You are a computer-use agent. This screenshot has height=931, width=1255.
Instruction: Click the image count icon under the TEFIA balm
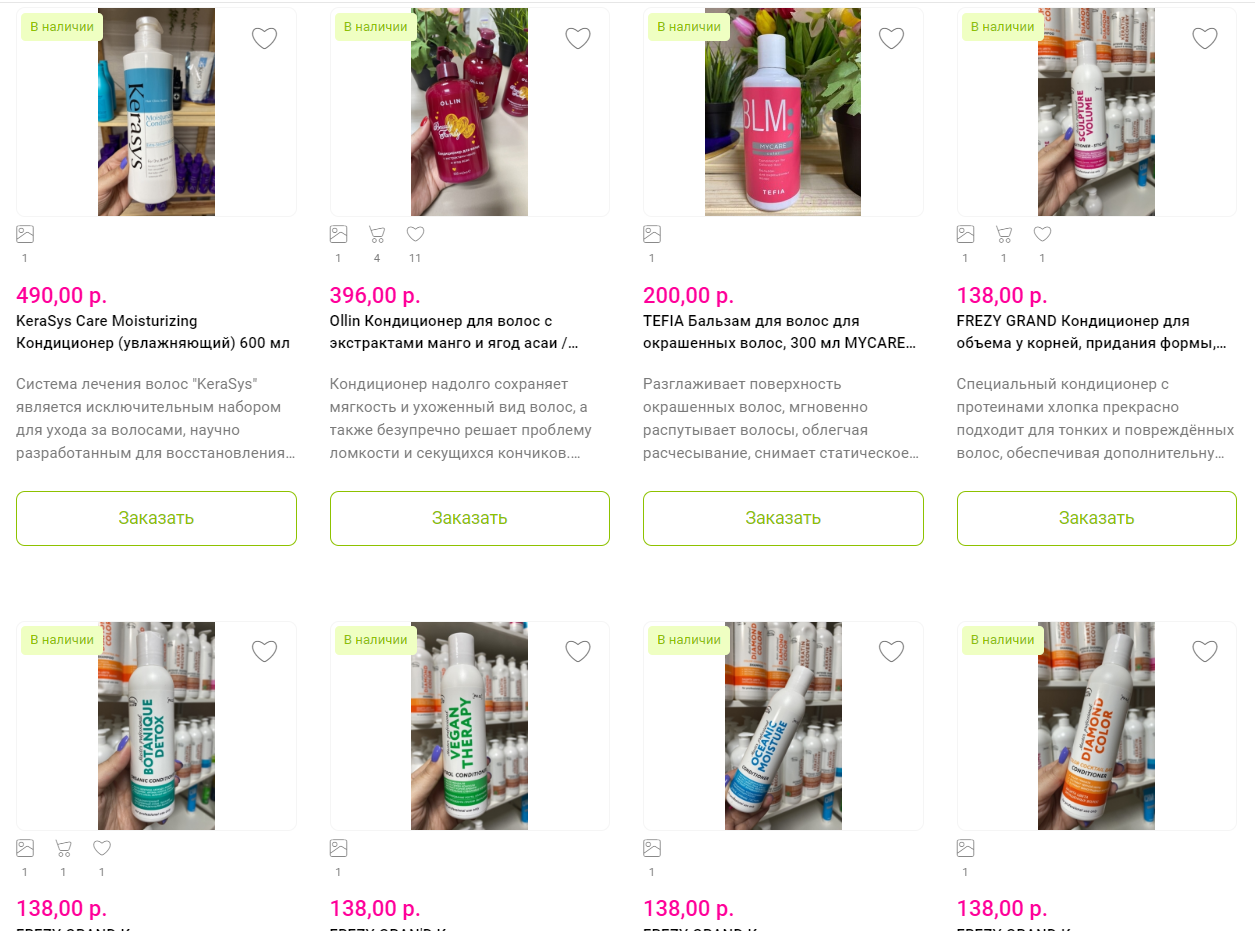click(652, 234)
